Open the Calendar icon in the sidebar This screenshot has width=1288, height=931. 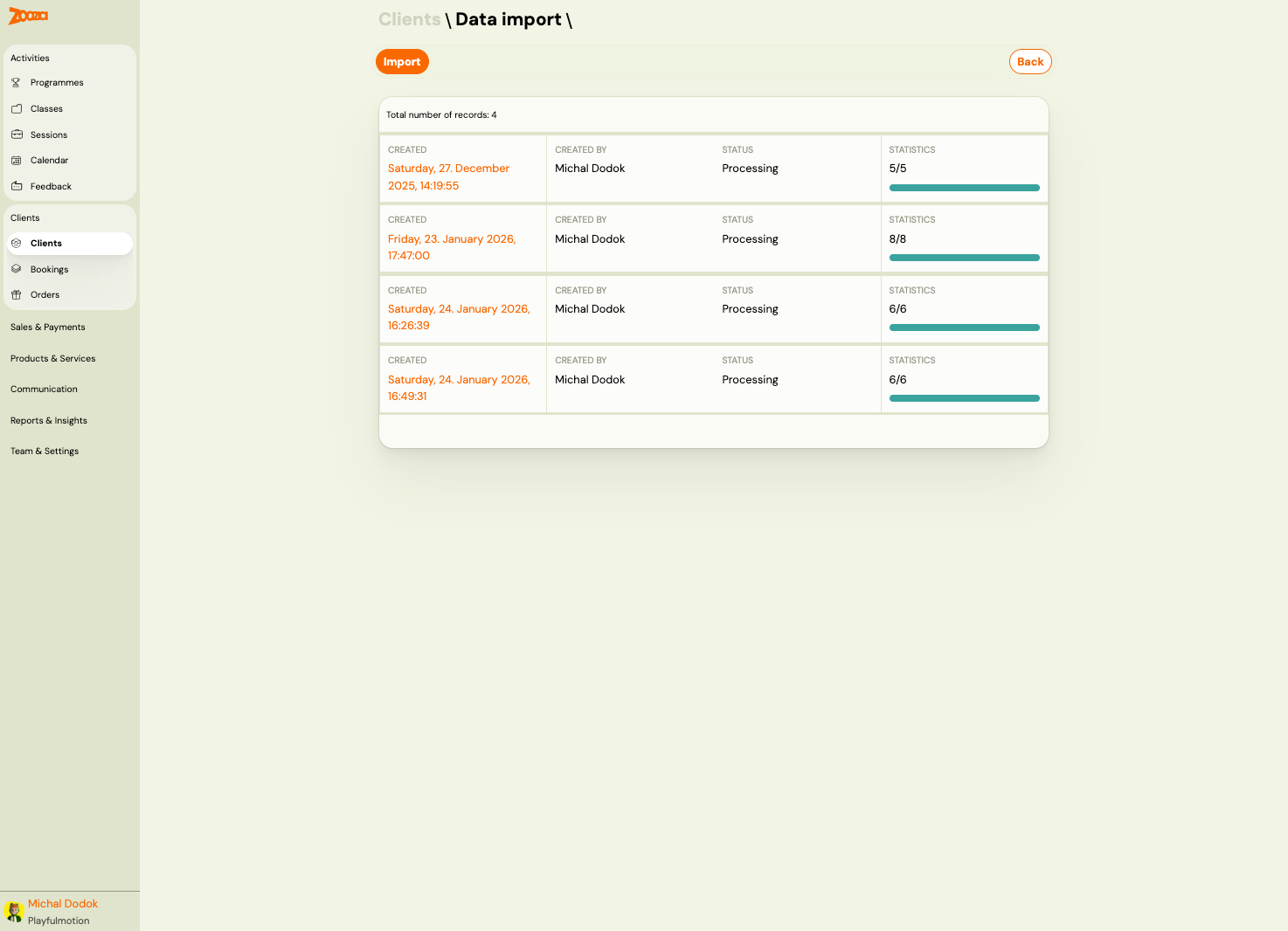coord(17,160)
